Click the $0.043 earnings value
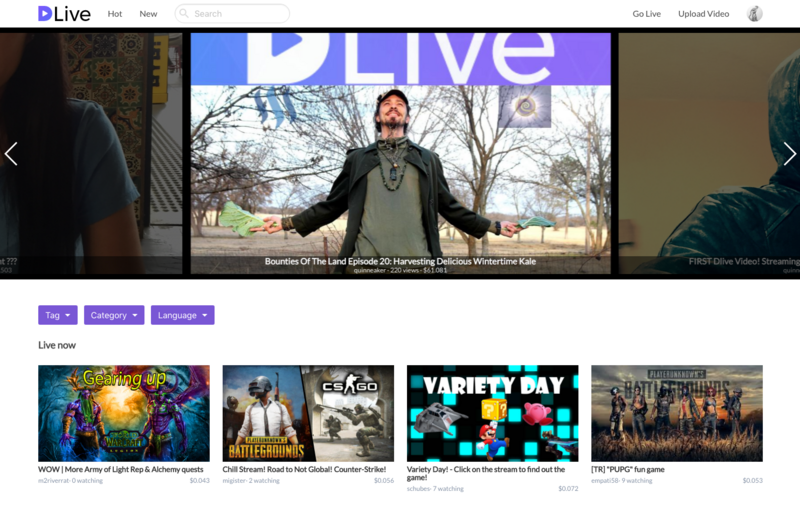 (199, 481)
